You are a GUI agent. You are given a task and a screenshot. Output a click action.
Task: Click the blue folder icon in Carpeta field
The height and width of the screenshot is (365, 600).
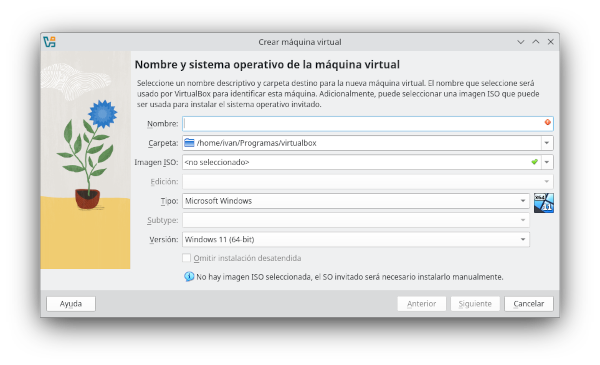189,143
